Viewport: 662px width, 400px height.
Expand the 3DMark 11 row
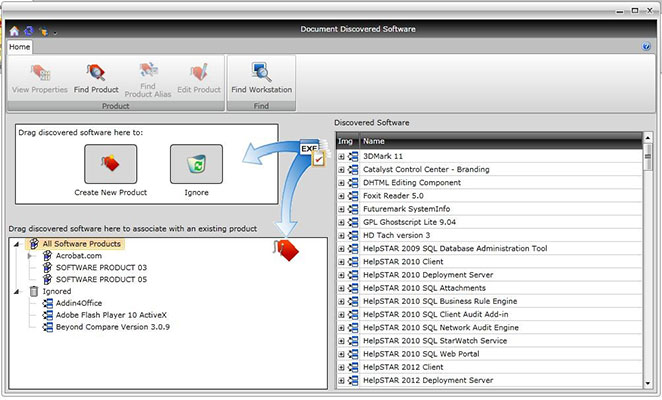click(x=341, y=157)
